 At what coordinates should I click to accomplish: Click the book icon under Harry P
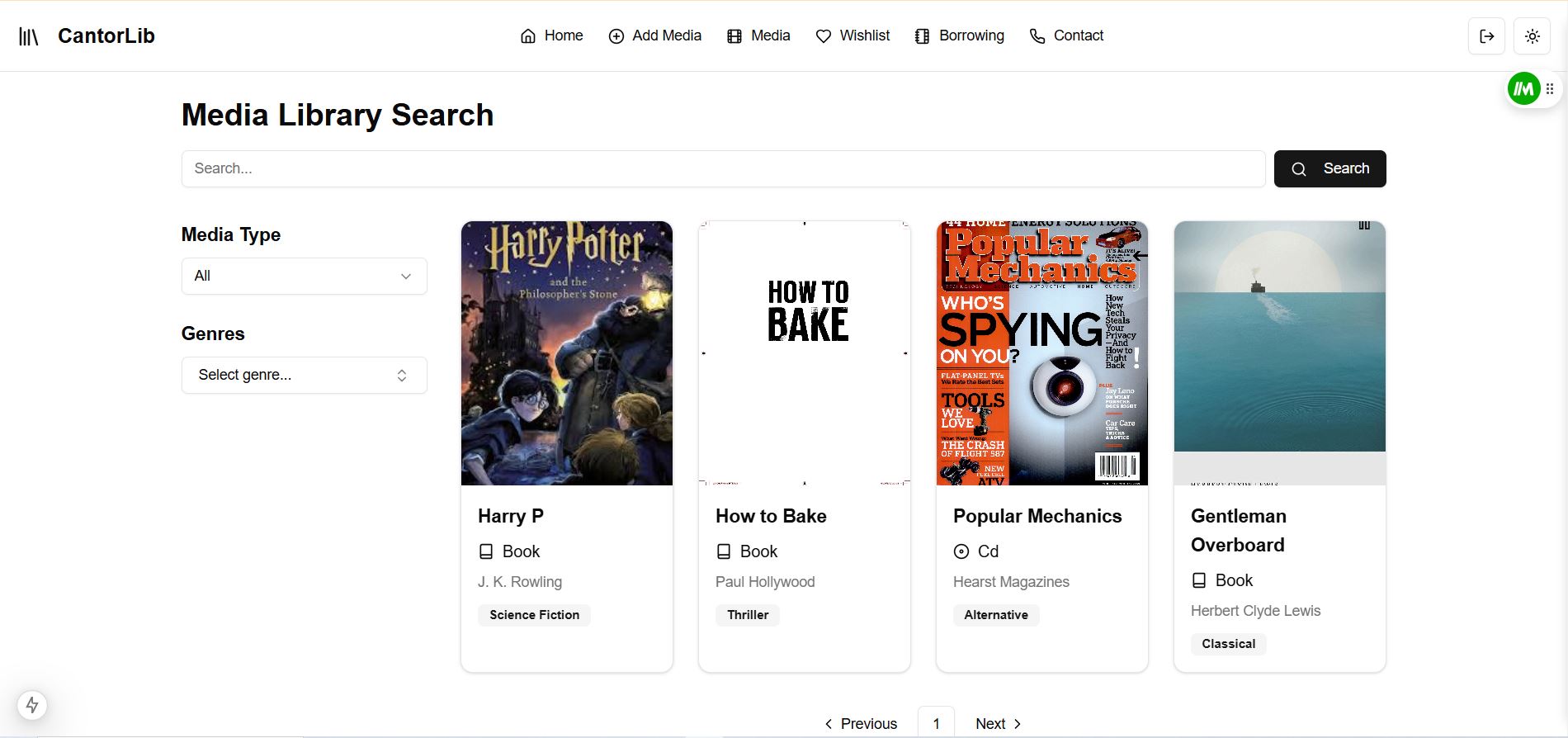pyautogui.click(x=486, y=551)
